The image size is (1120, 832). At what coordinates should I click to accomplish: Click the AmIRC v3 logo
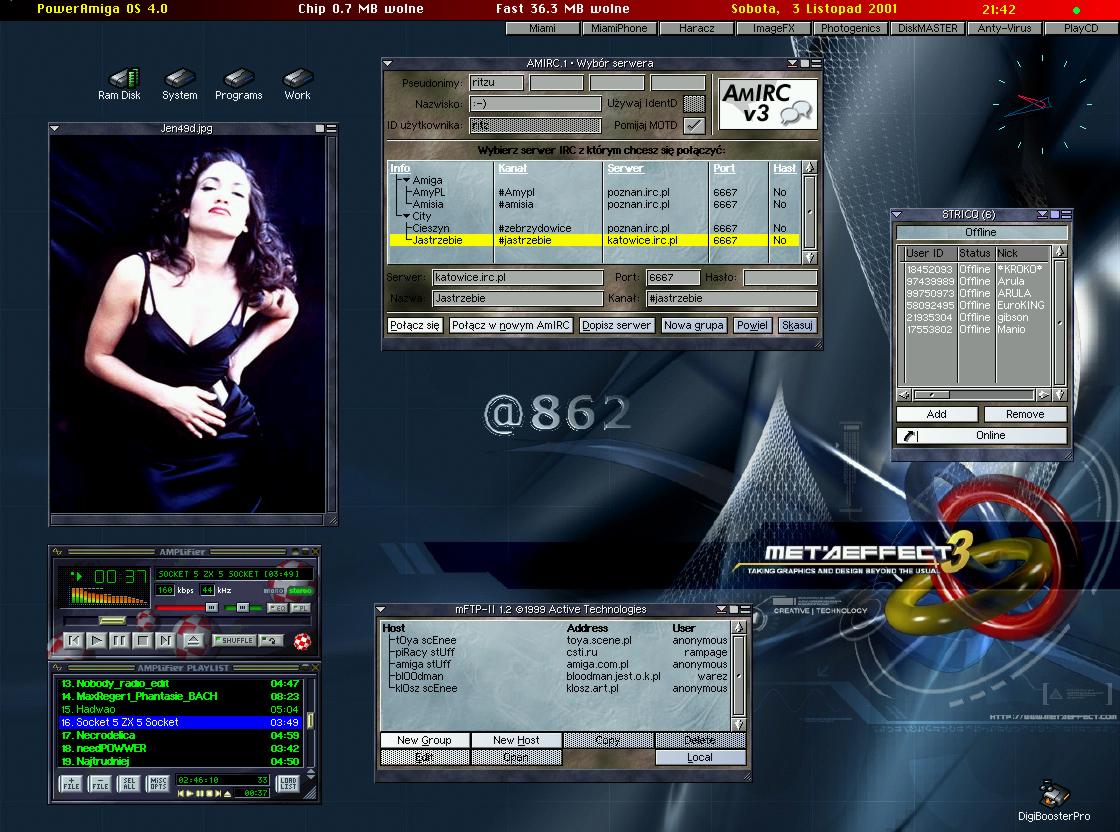[x=767, y=104]
